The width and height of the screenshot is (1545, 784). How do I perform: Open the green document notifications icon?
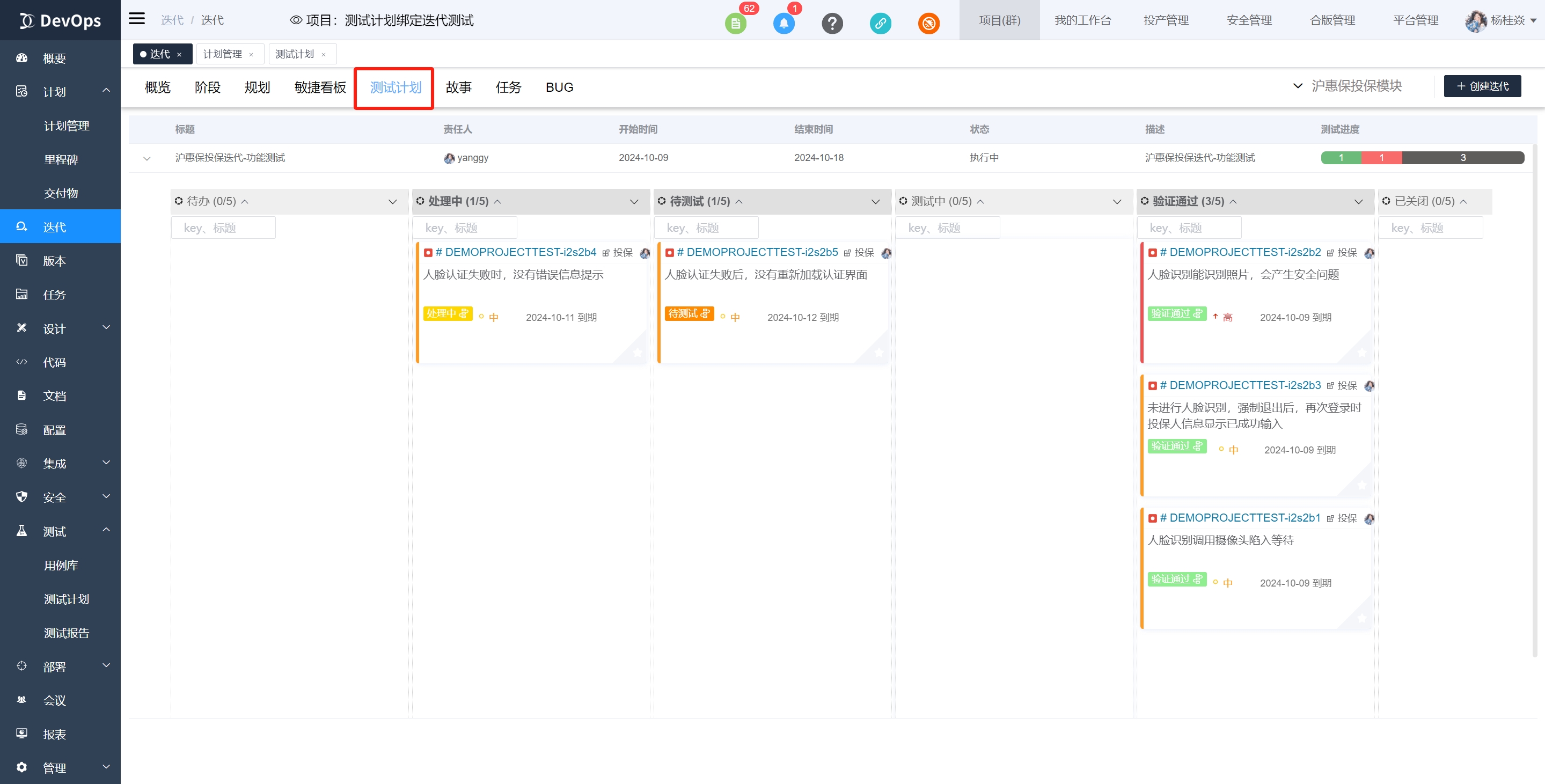[x=735, y=24]
